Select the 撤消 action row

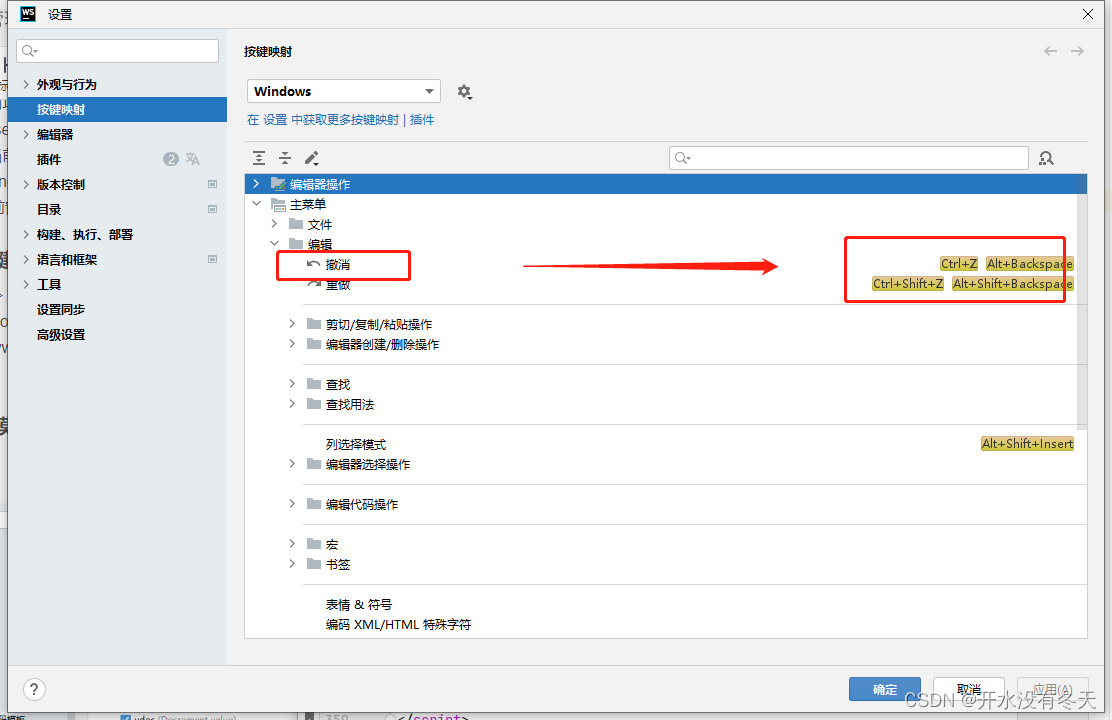click(666, 264)
